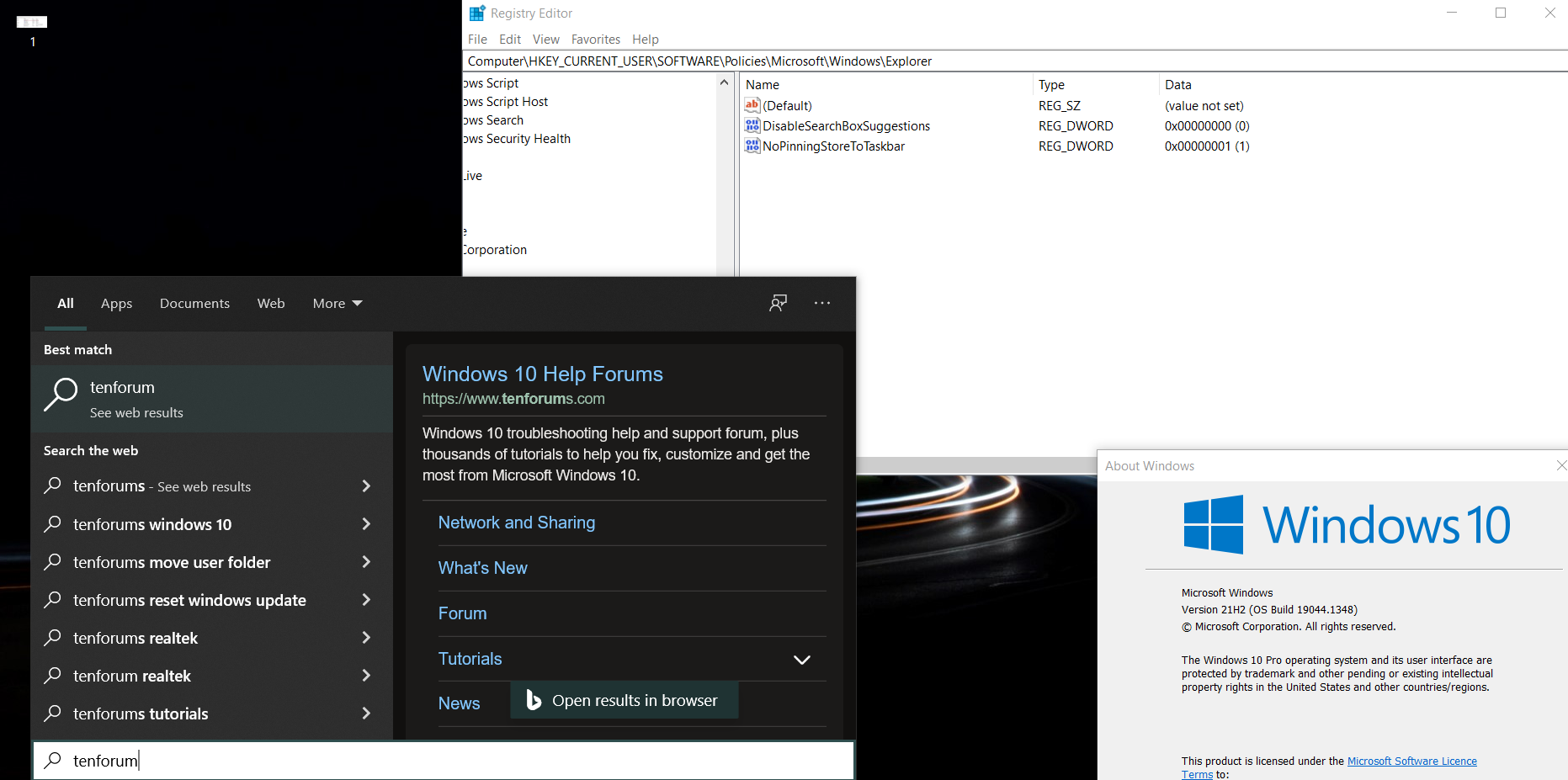Click the Data column header
Screen dimensions: 1568x780
click(1178, 84)
